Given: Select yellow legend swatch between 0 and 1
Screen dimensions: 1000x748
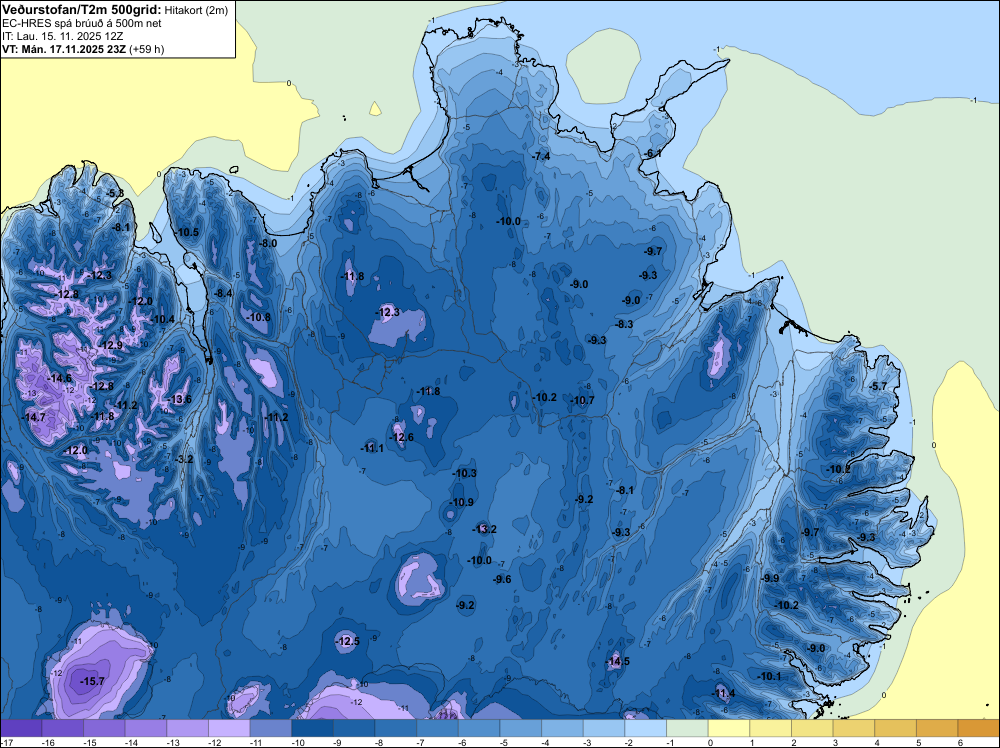Looking at the screenshot, I should pos(729,728).
